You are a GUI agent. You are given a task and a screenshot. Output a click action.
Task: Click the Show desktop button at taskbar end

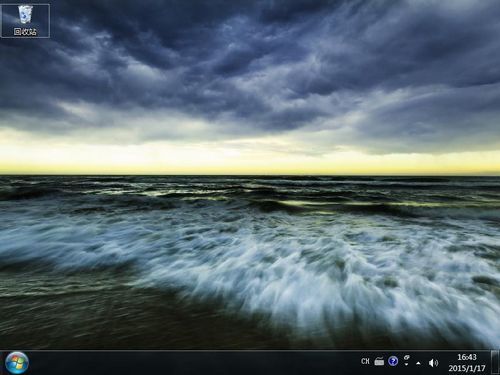point(495,363)
